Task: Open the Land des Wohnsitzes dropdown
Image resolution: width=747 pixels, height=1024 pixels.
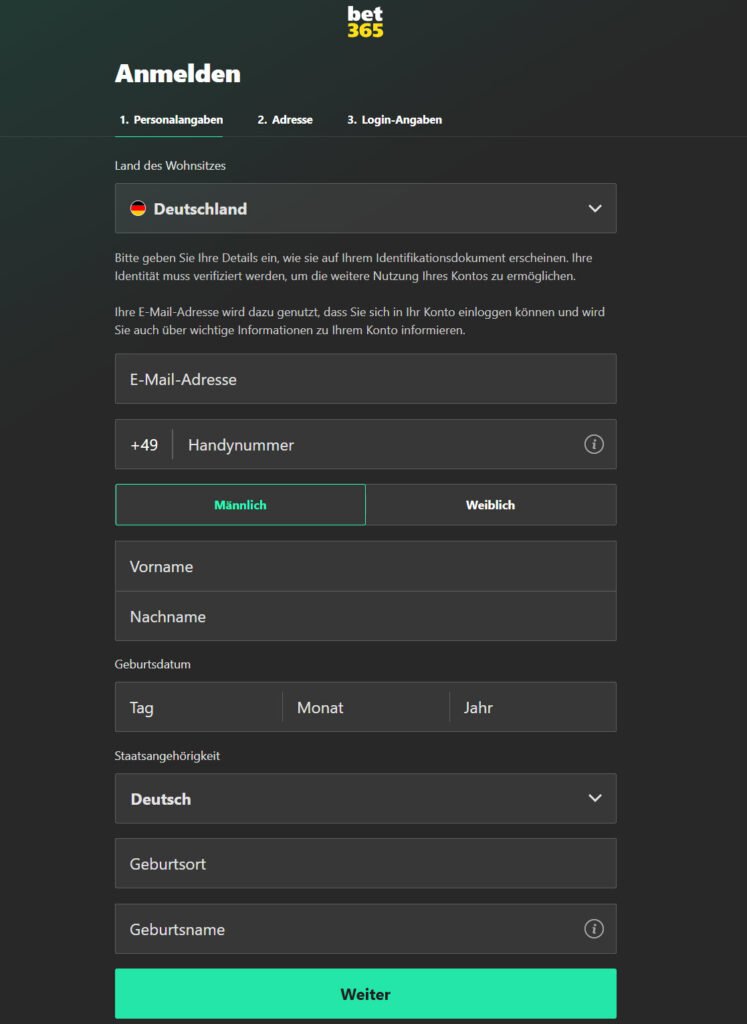Action: tap(365, 209)
